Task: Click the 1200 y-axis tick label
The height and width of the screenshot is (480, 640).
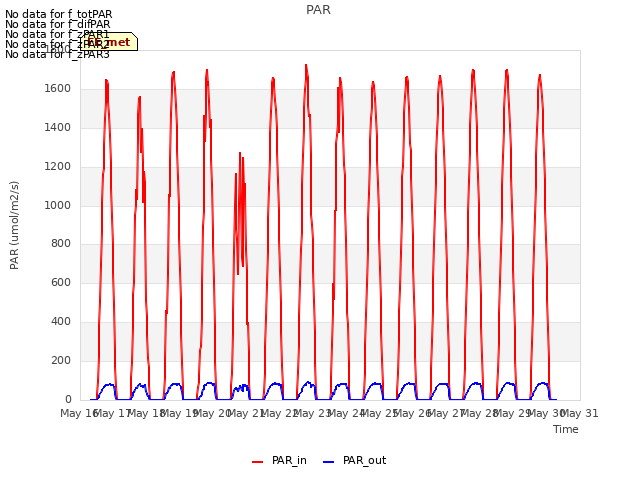Action: point(58,167)
